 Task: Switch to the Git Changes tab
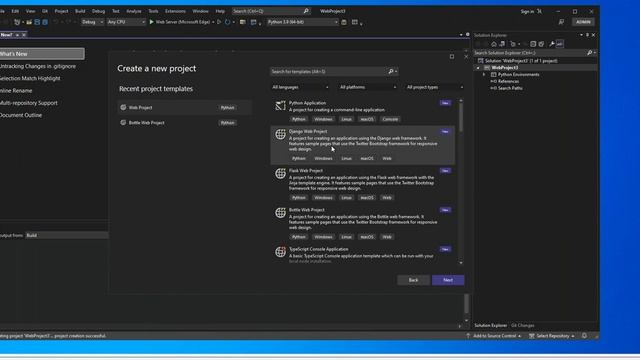[522, 326]
